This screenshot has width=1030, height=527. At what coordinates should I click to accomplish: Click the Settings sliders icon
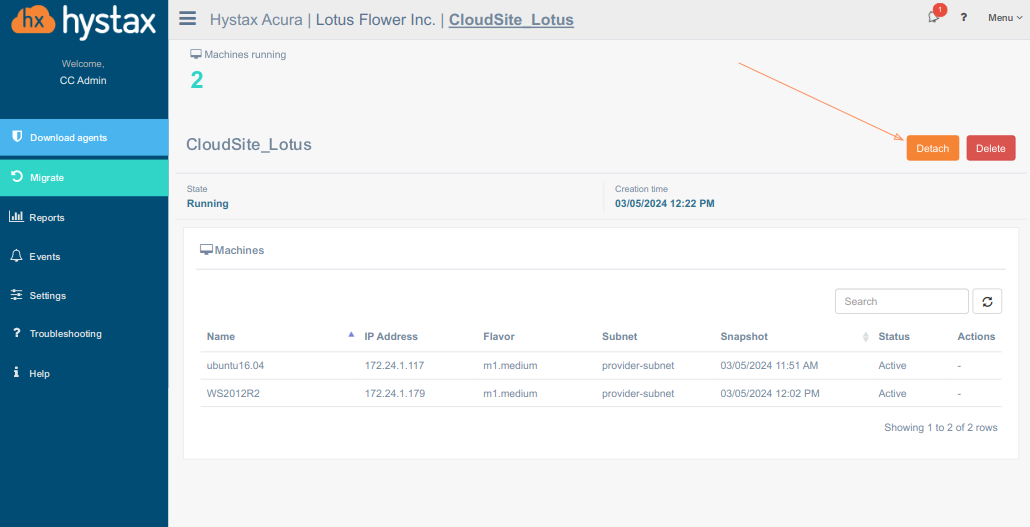pos(16,295)
